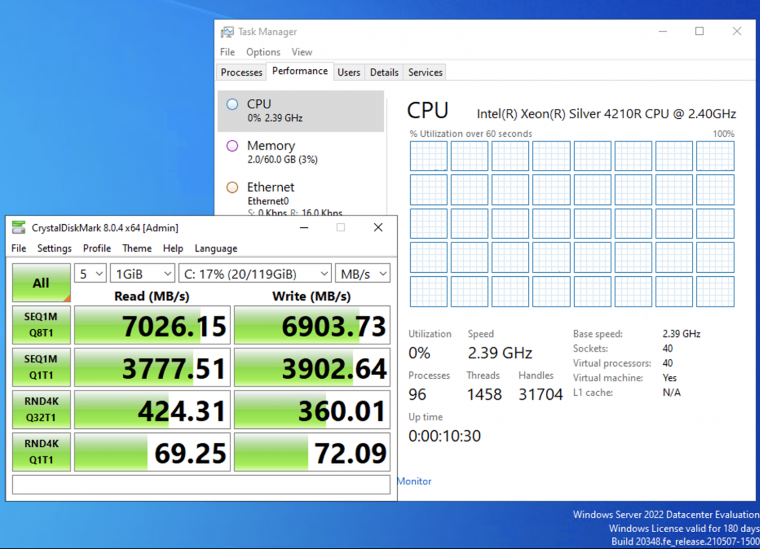Open the 1GiB test size dropdown
The height and width of the screenshot is (549, 760).
tap(142, 274)
